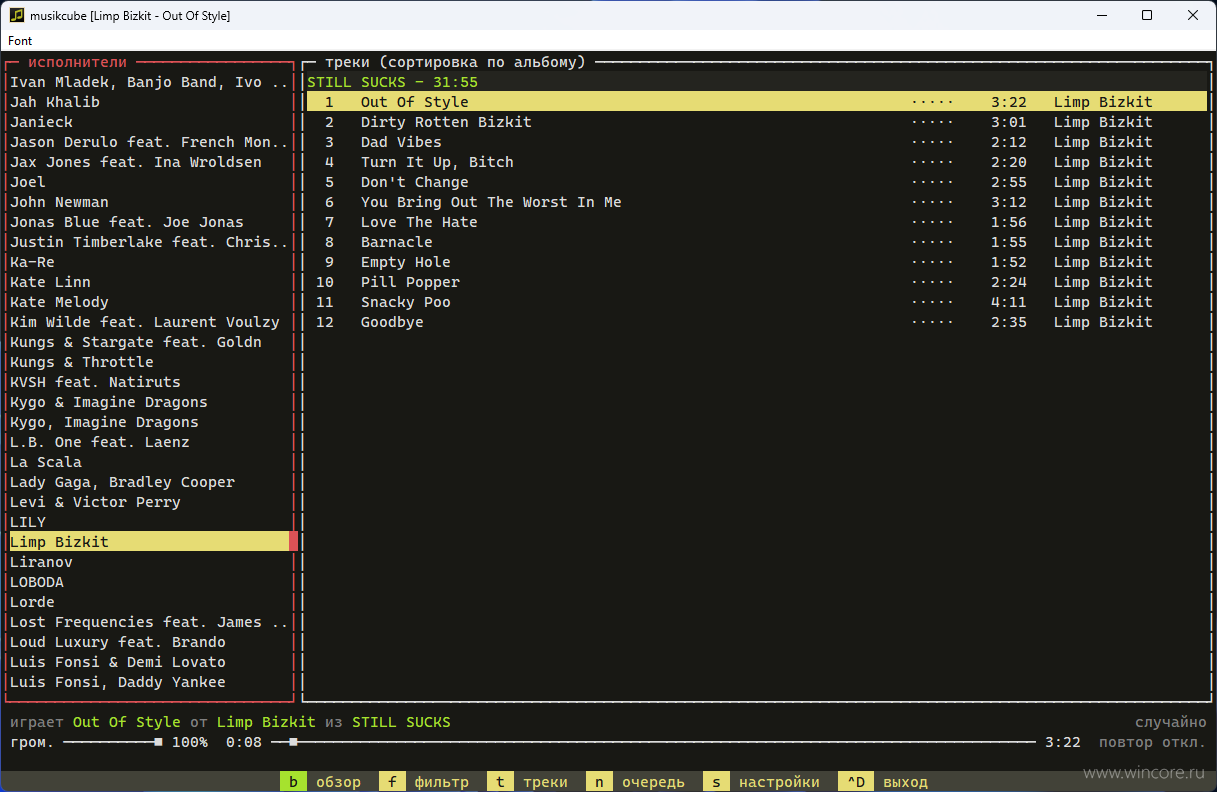Select artist Ivan Mladek, Banjo Band

pyautogui.click(x=148, y=82)
